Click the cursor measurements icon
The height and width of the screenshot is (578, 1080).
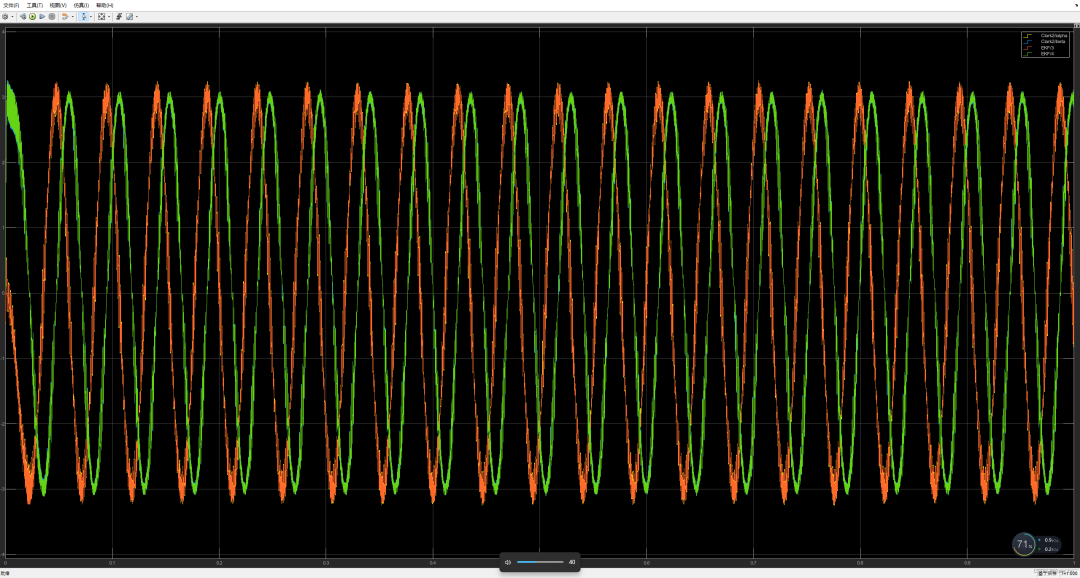click(x=129, y=16)
